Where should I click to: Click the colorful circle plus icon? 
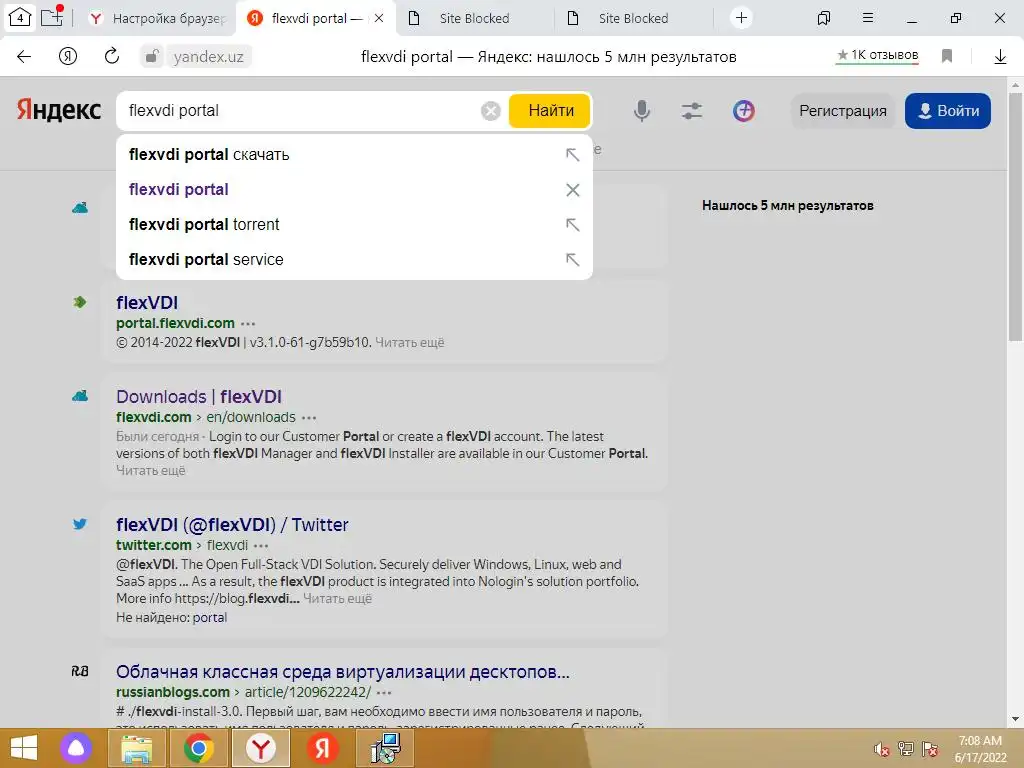pyautogui.click(x=743, y=110)
